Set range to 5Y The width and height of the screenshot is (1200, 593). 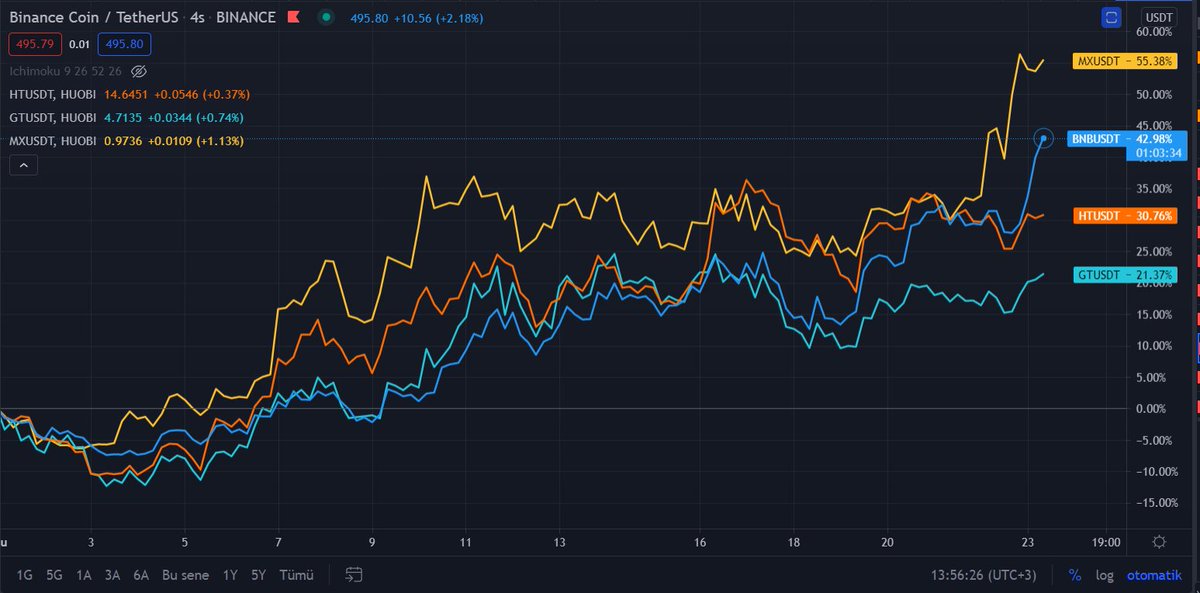tap(259, 575)
